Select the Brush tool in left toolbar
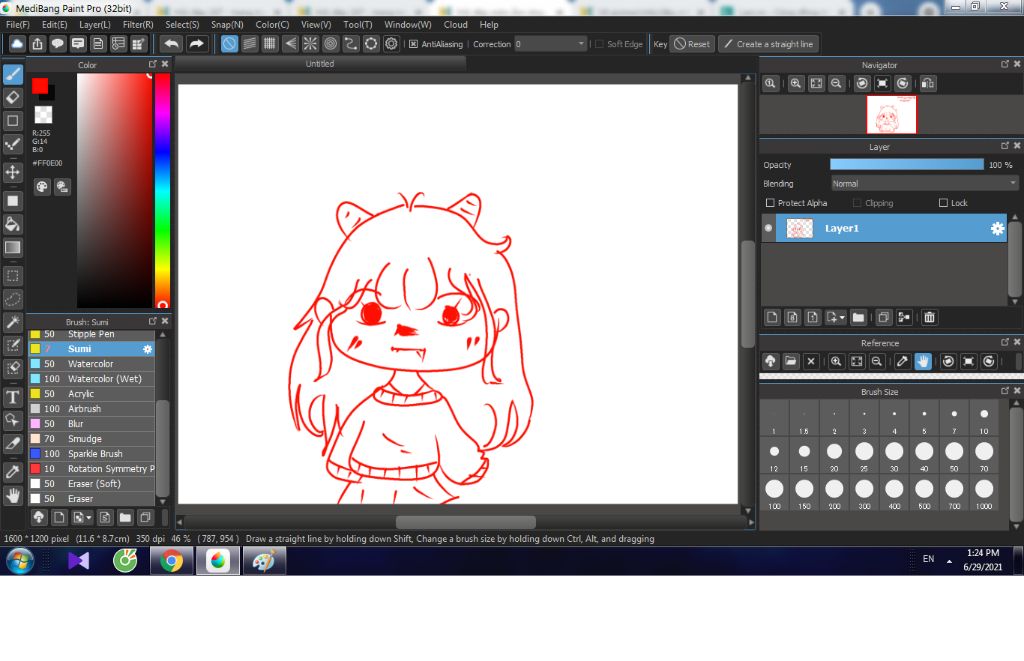This screenshot has width=1024, height=661. tap(13, 74)
